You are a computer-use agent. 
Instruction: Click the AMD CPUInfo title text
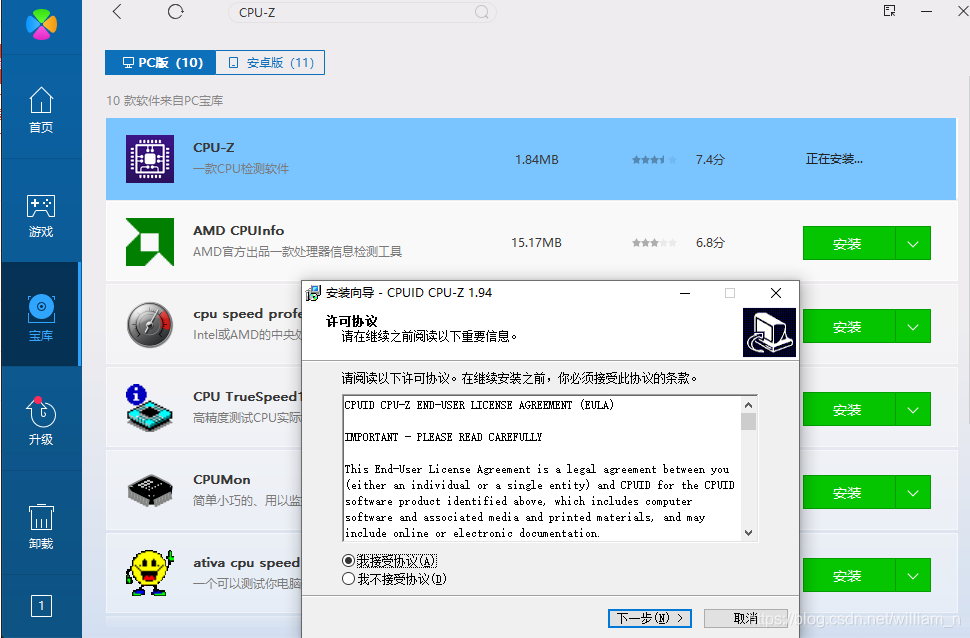(239, 231)
